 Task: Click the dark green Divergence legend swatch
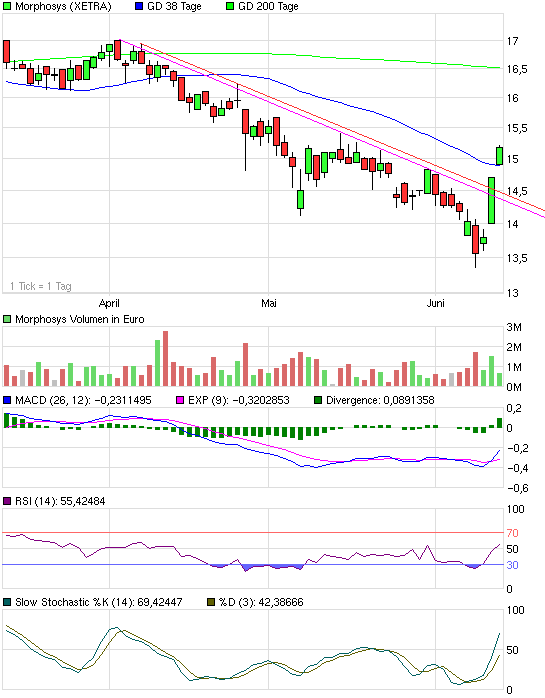(318, 400)
